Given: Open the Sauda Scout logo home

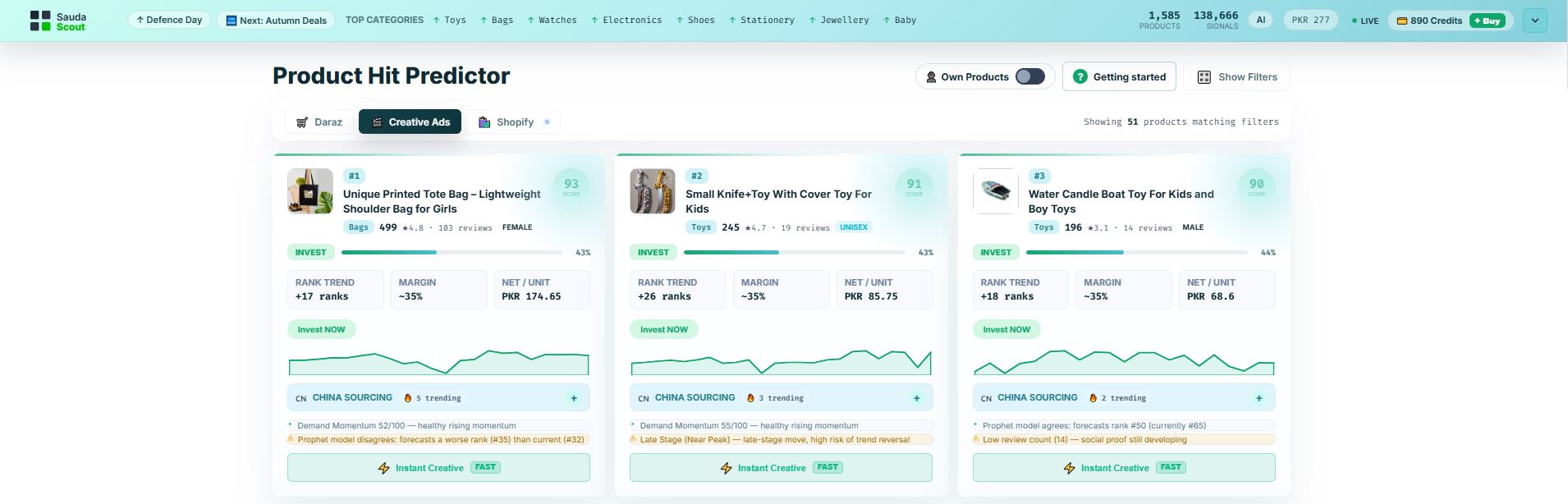Looking at the screenshot, I should [58, 21].
